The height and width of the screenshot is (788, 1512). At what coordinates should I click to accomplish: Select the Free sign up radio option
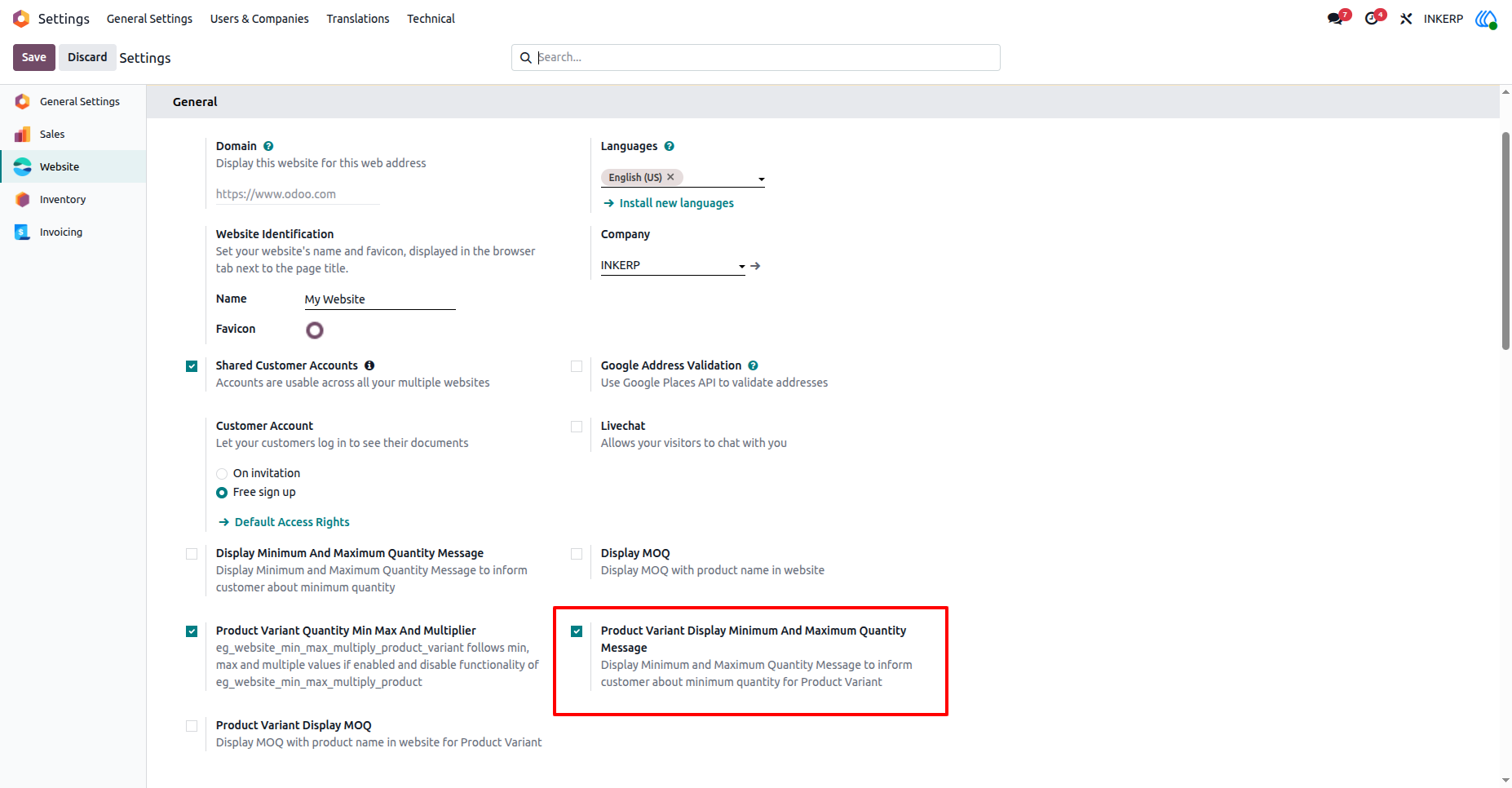(222, 493)
